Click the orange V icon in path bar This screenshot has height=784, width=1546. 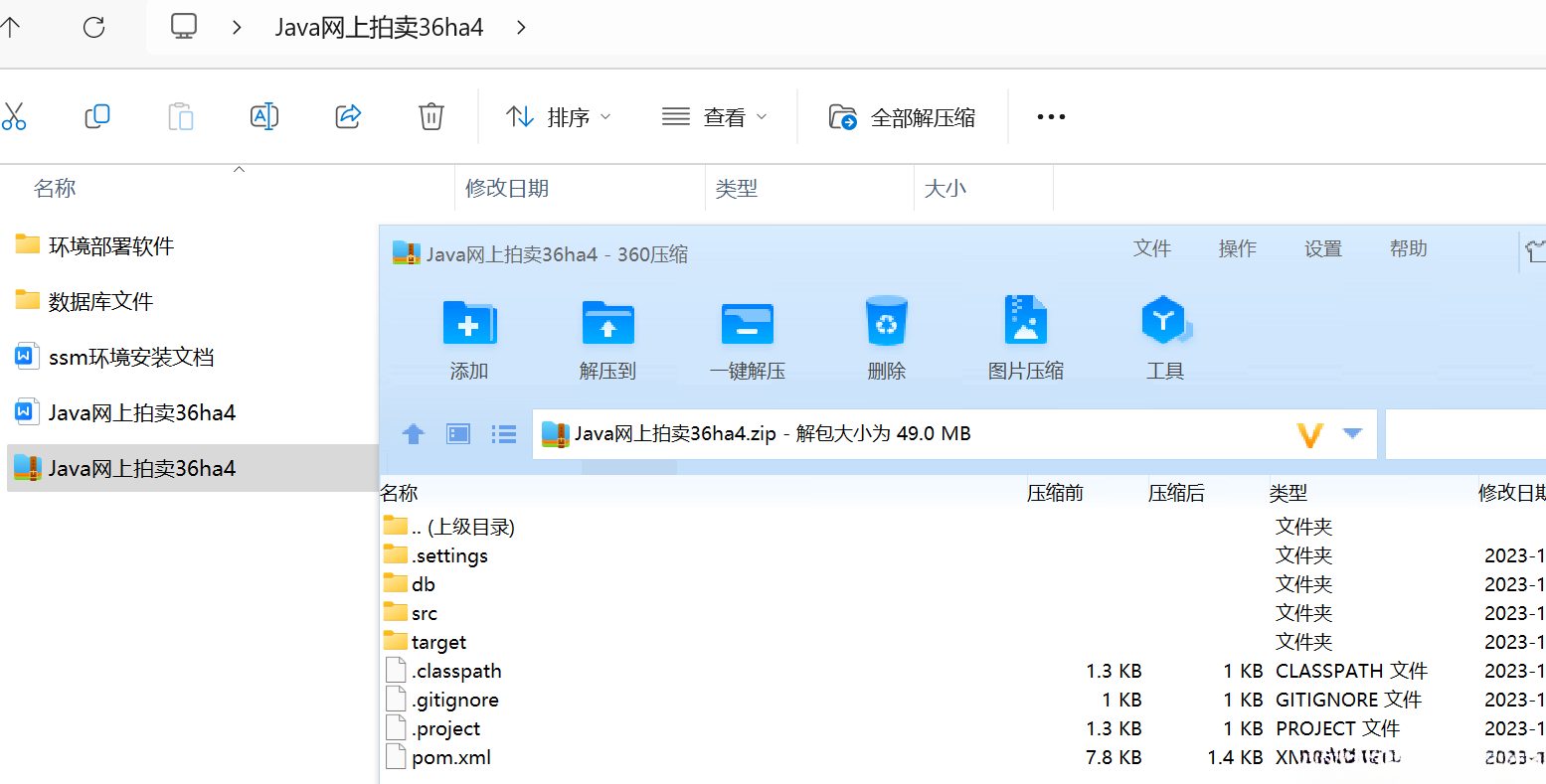click(x=1310, y=434)
